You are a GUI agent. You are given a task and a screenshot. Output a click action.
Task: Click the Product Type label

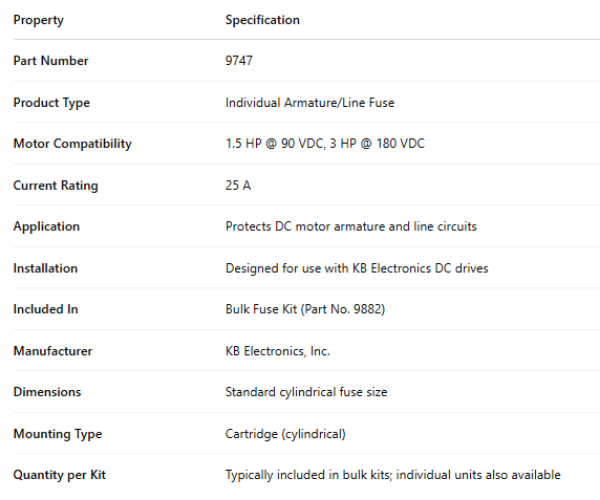tap(51, 103)
